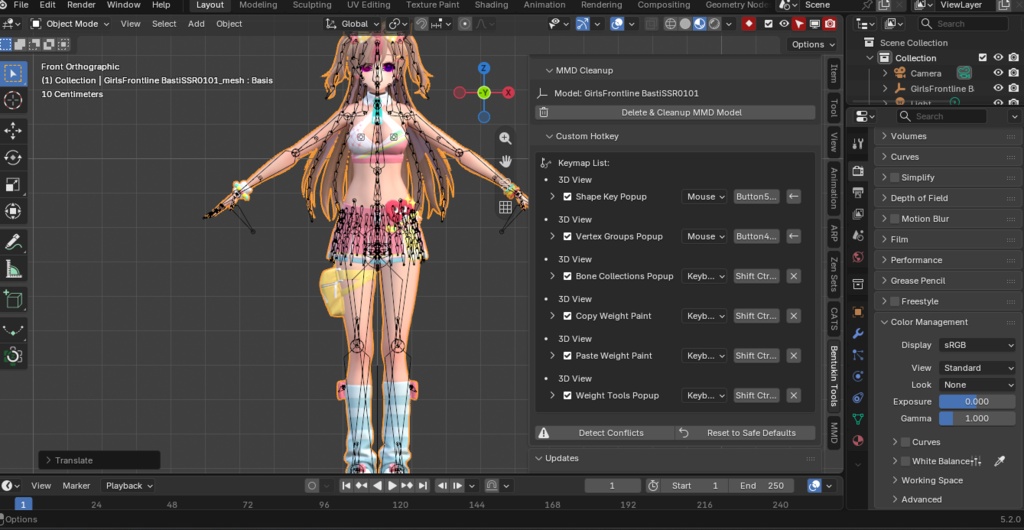This screenshot has width=1024, height=530.
Task: Click the Detect Conflicts warning icon
Action: point(543,433)
